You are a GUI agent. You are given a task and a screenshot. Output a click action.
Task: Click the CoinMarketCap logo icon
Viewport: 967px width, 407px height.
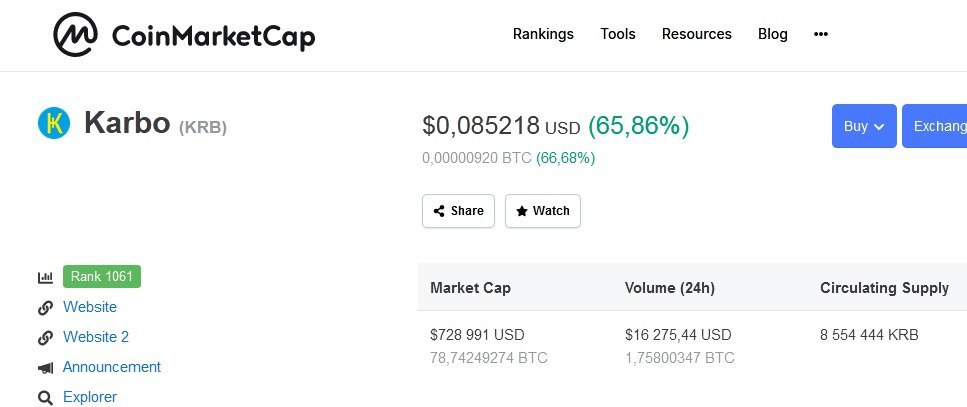pyautogui.click(x=75, y=35)
